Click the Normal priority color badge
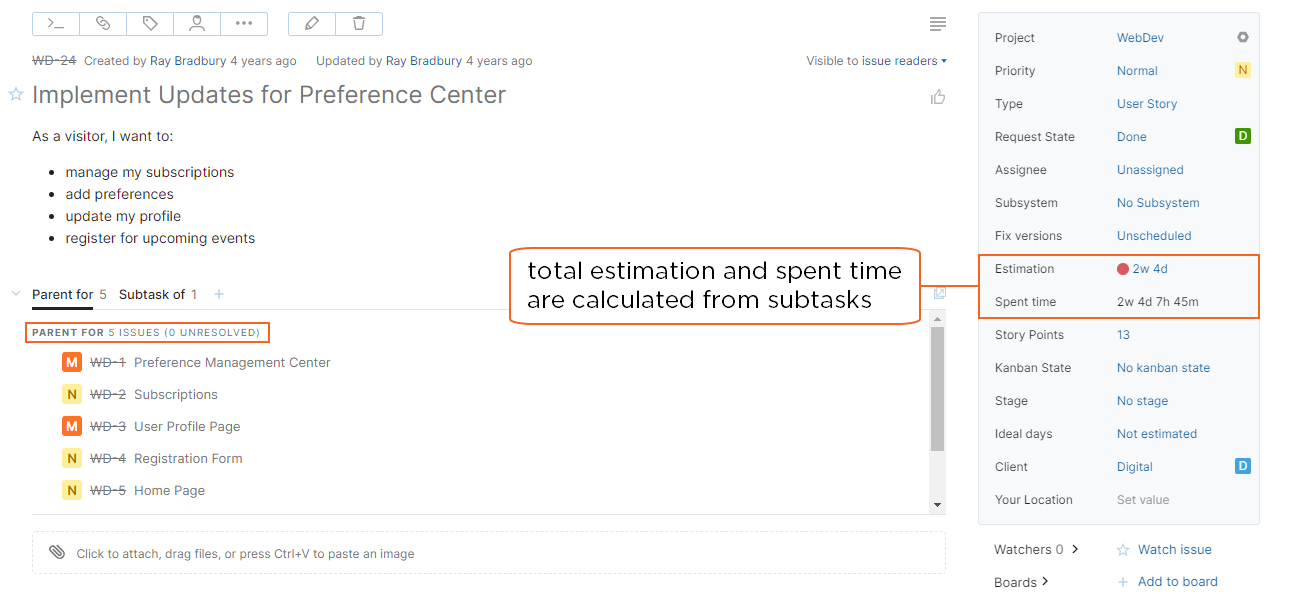1291x602 pixels. tap(1242, 70)
